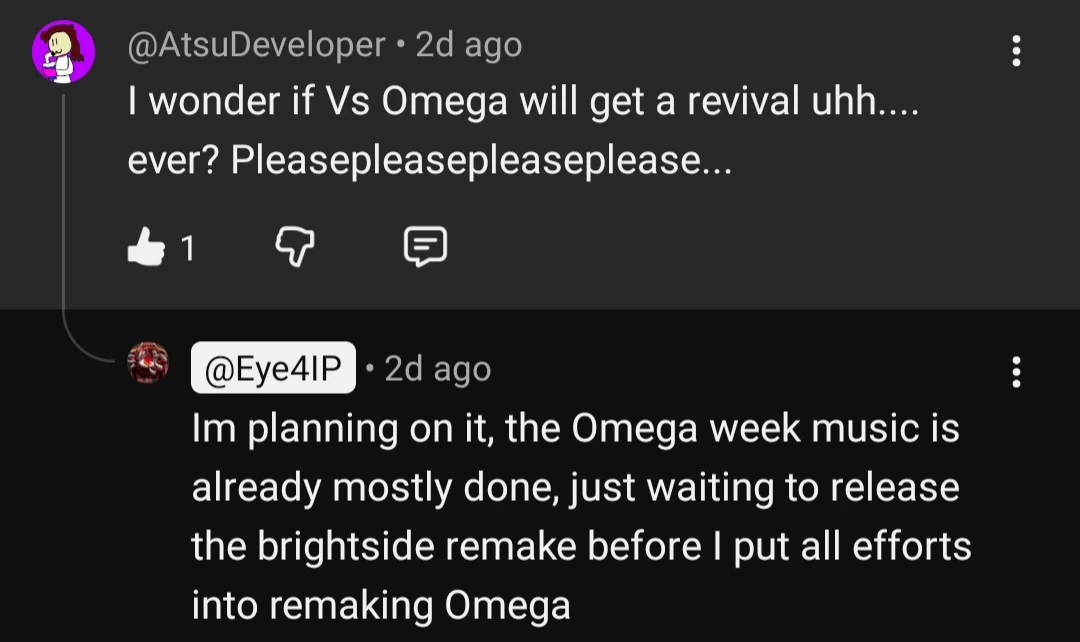The width and height of the screenshot is (1080, 642).
Task: Dislike AtsuDeveloper's comment with thumbs down
Action: point(294,246)
